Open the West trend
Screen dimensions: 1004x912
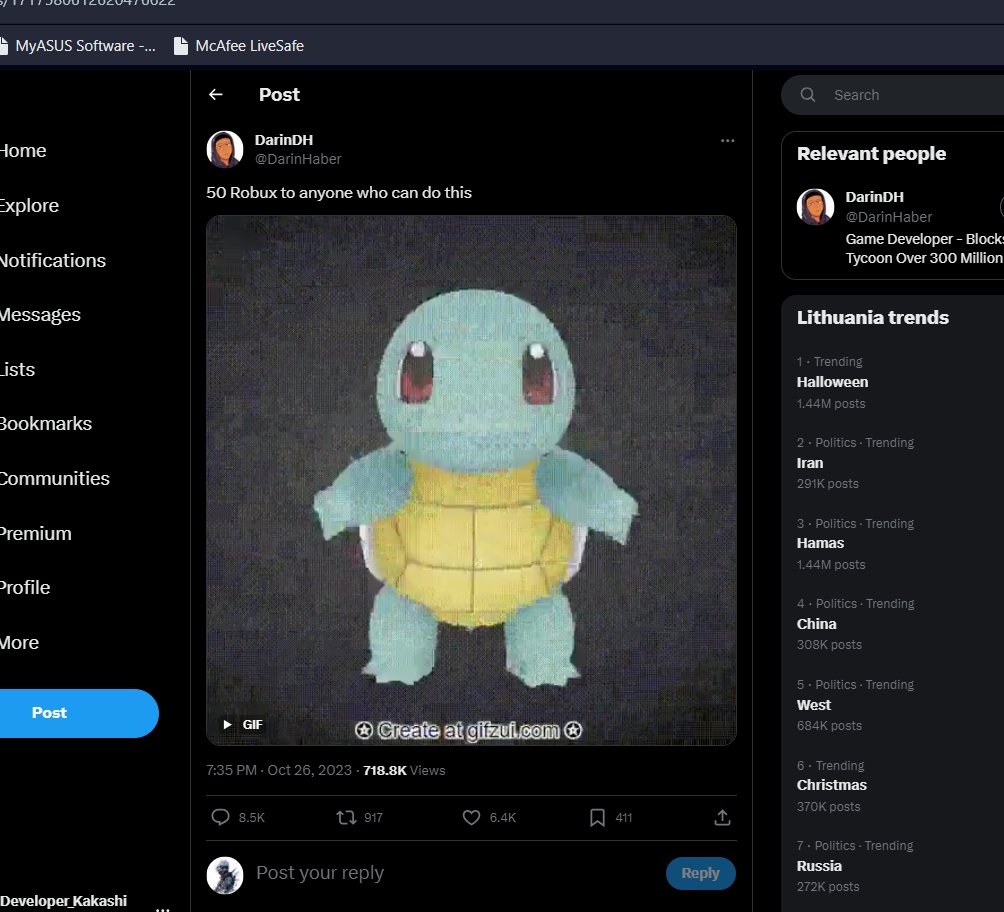coord(814,705)
